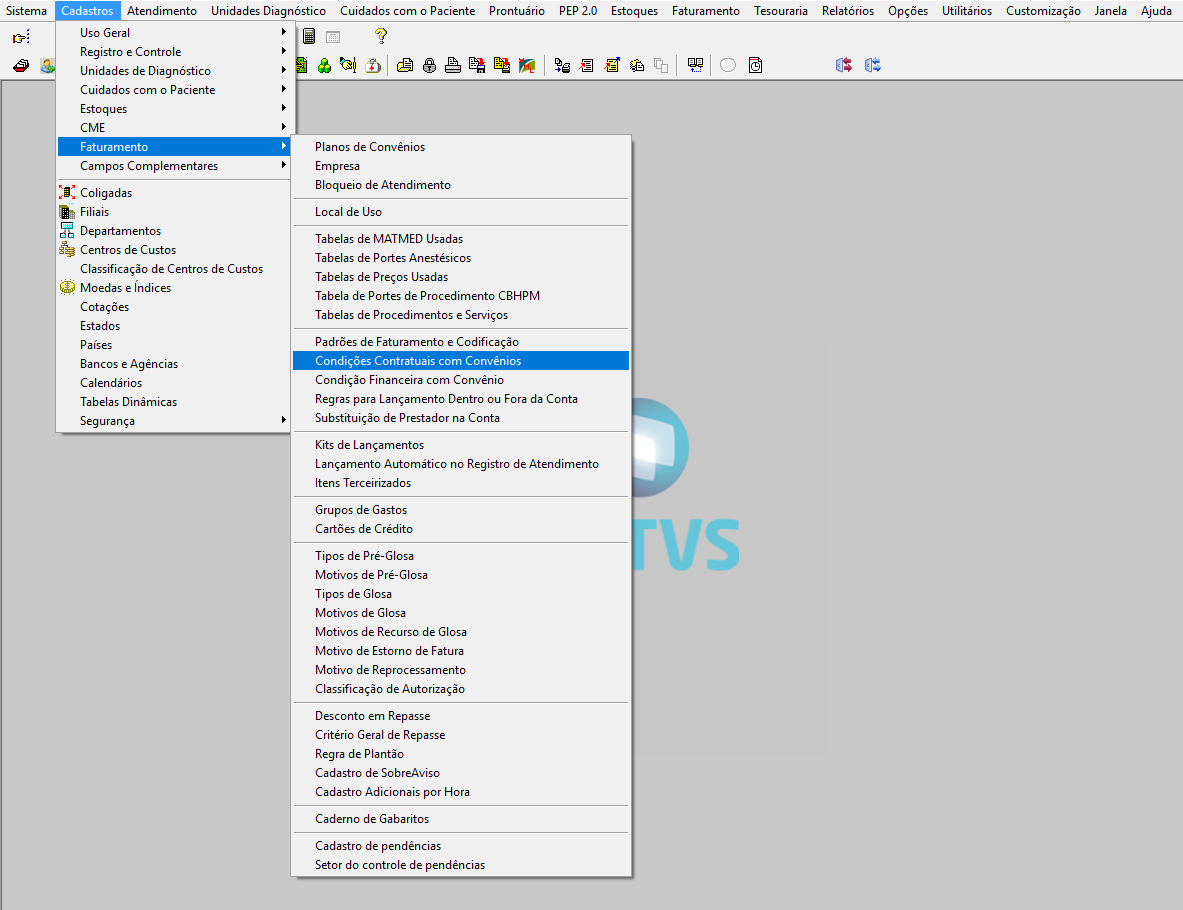Click the Coligadas menu icon

[x=67, y=192]
